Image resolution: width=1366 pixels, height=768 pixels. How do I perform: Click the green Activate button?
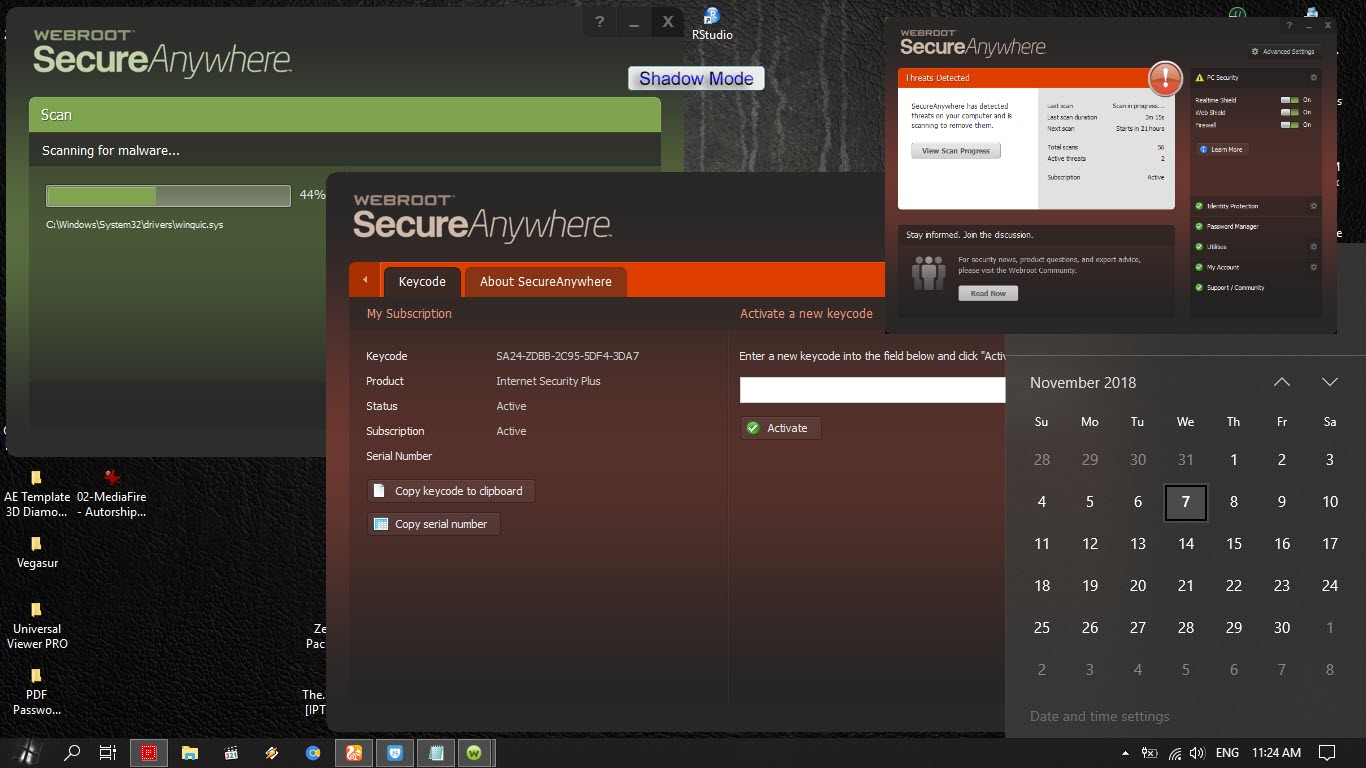(781, 428)
